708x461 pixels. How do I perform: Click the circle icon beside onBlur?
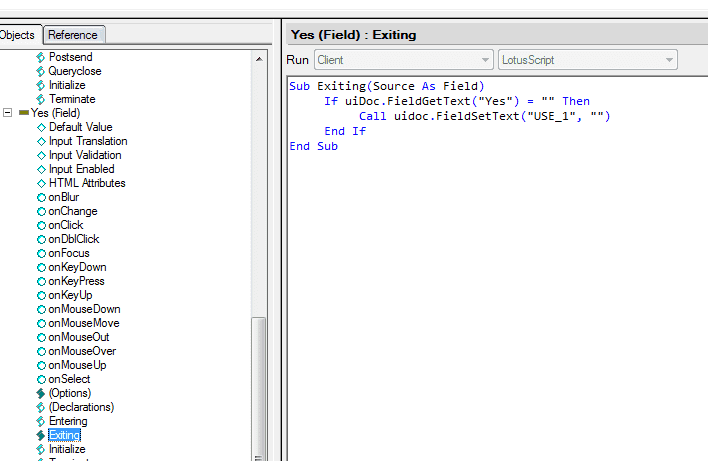click(41, 197)
